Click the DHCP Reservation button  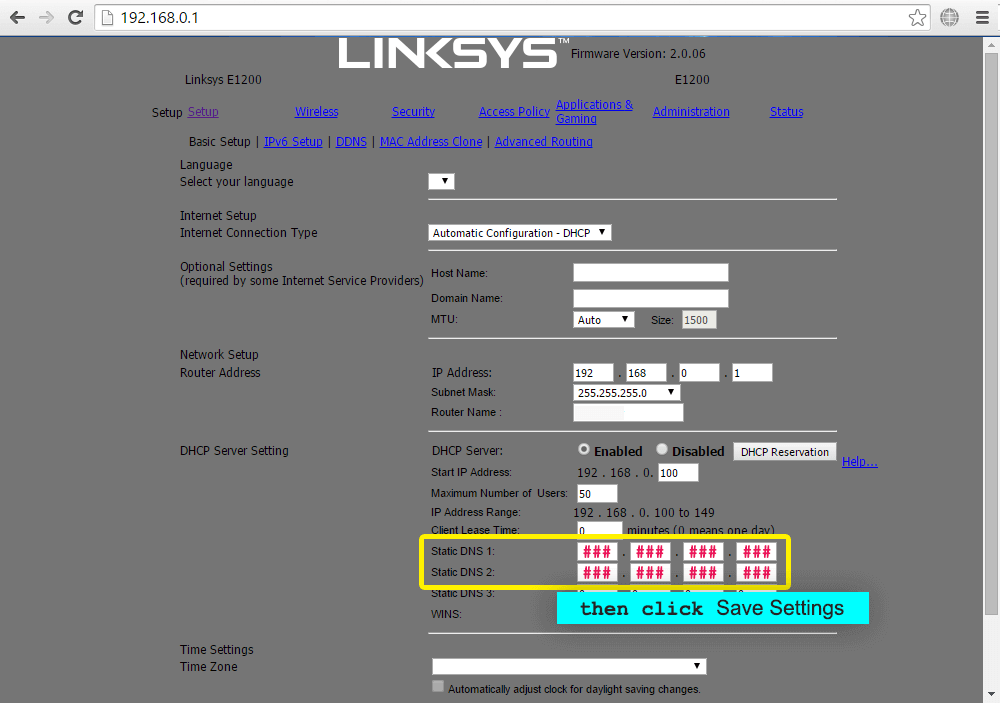[x=784, y=452]
